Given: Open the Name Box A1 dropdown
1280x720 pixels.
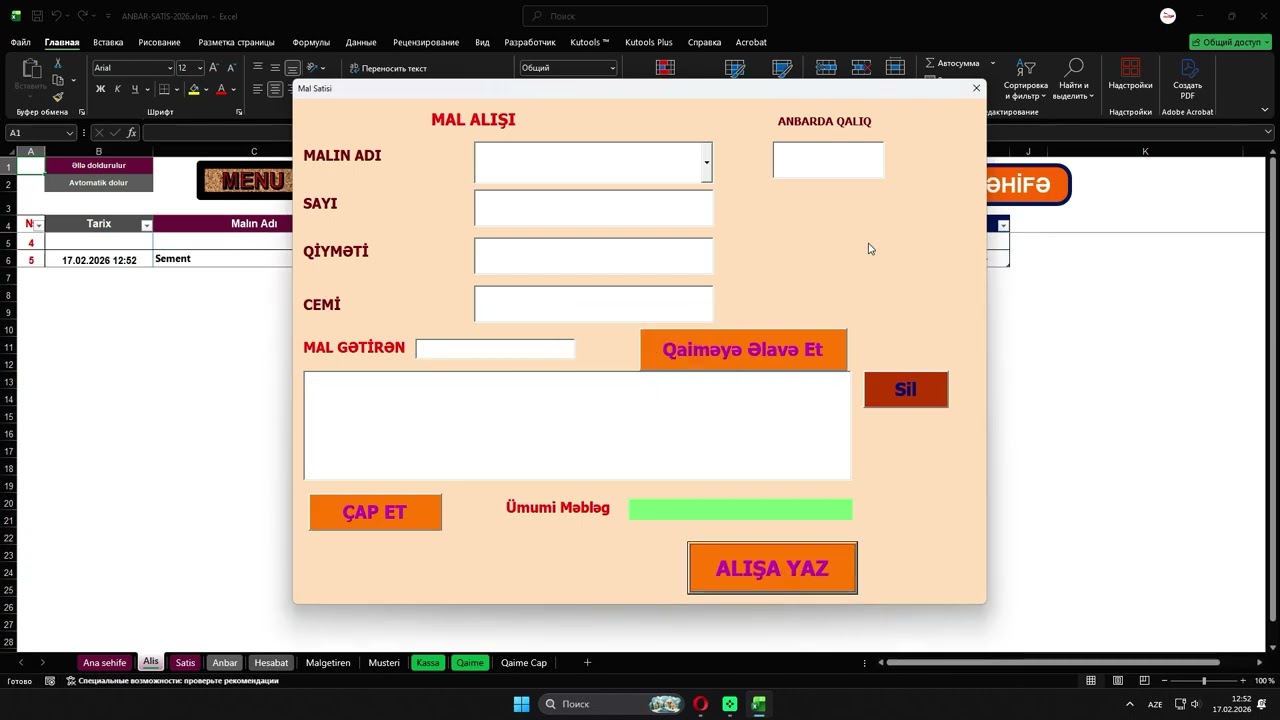Looking at the screenshot, I should (x=69, y=133).
